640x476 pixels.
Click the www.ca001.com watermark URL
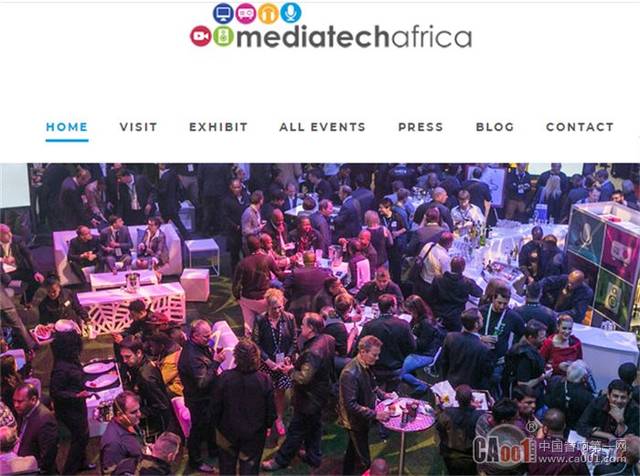pyautogui.click(x=582, y=459)
